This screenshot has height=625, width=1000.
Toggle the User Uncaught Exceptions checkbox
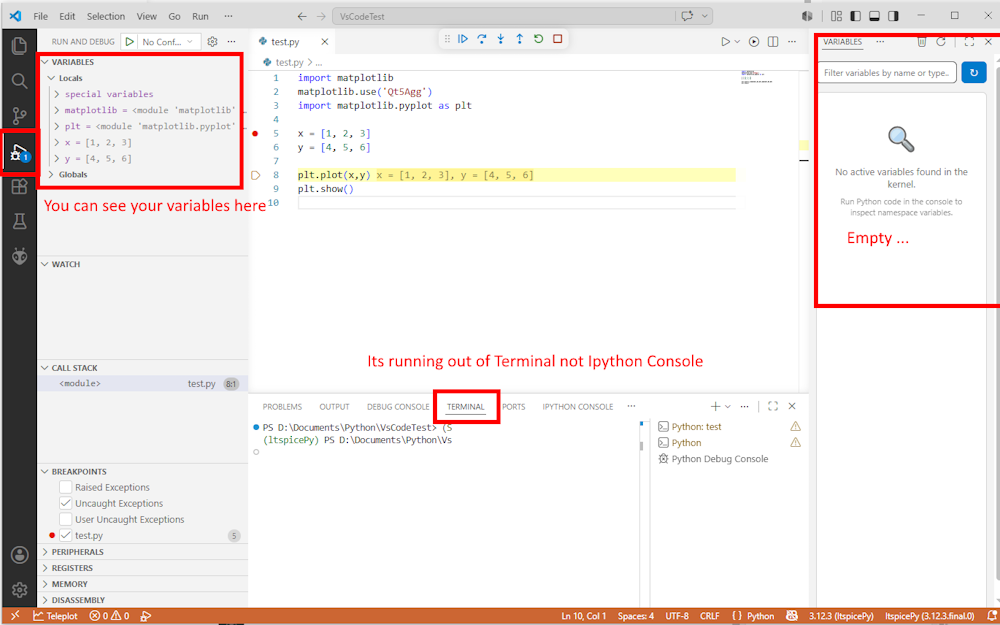tap(66, 519)
